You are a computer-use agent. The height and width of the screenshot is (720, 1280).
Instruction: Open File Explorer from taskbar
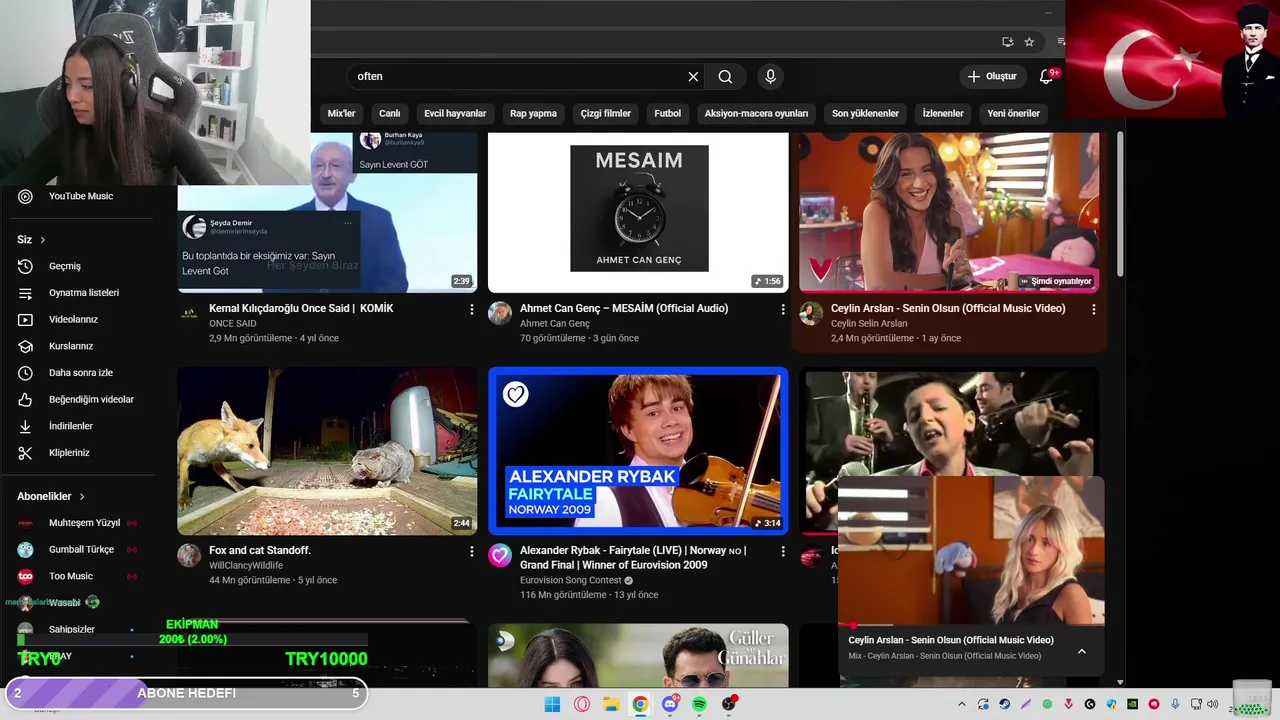click(611, 704)
